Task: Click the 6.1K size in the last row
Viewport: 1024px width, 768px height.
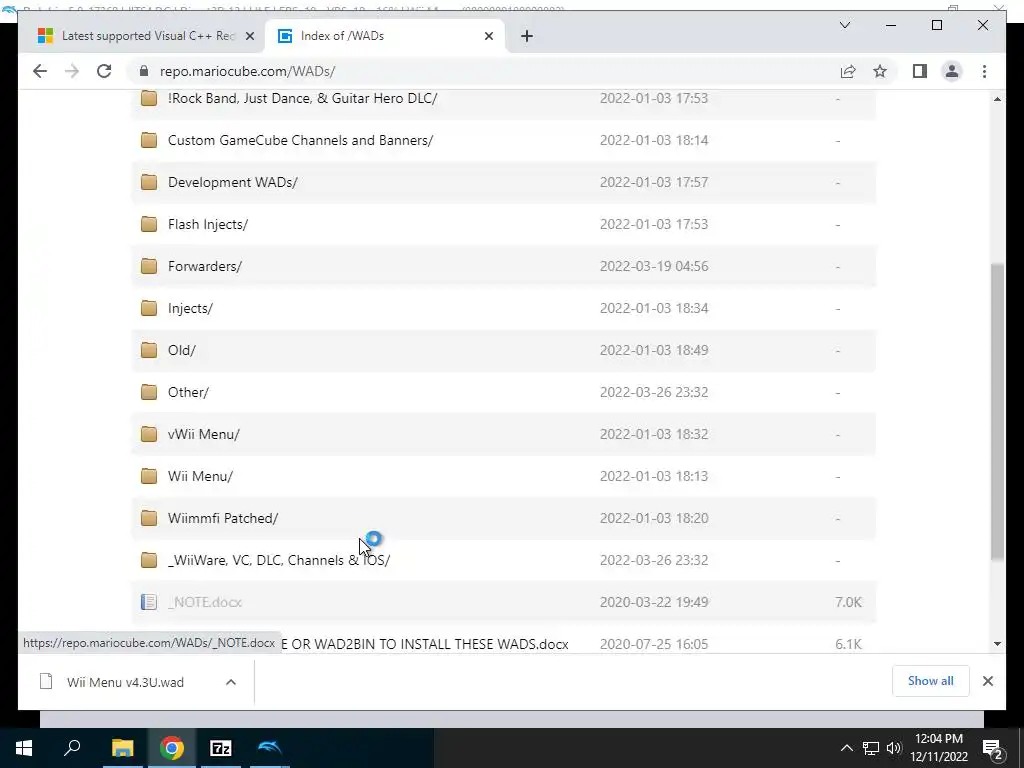Action: click(848, 644)
